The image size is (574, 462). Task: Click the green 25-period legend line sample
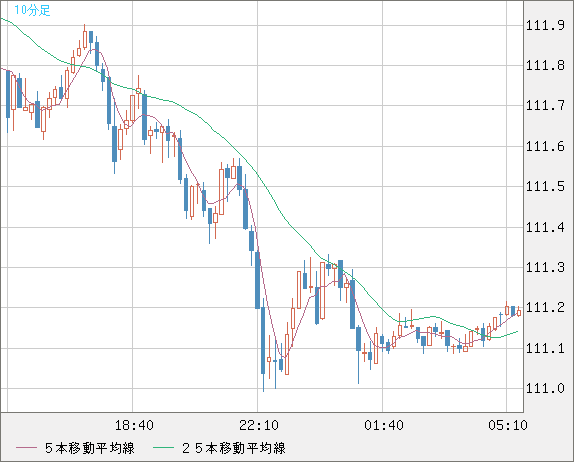[x=163, y=448]
